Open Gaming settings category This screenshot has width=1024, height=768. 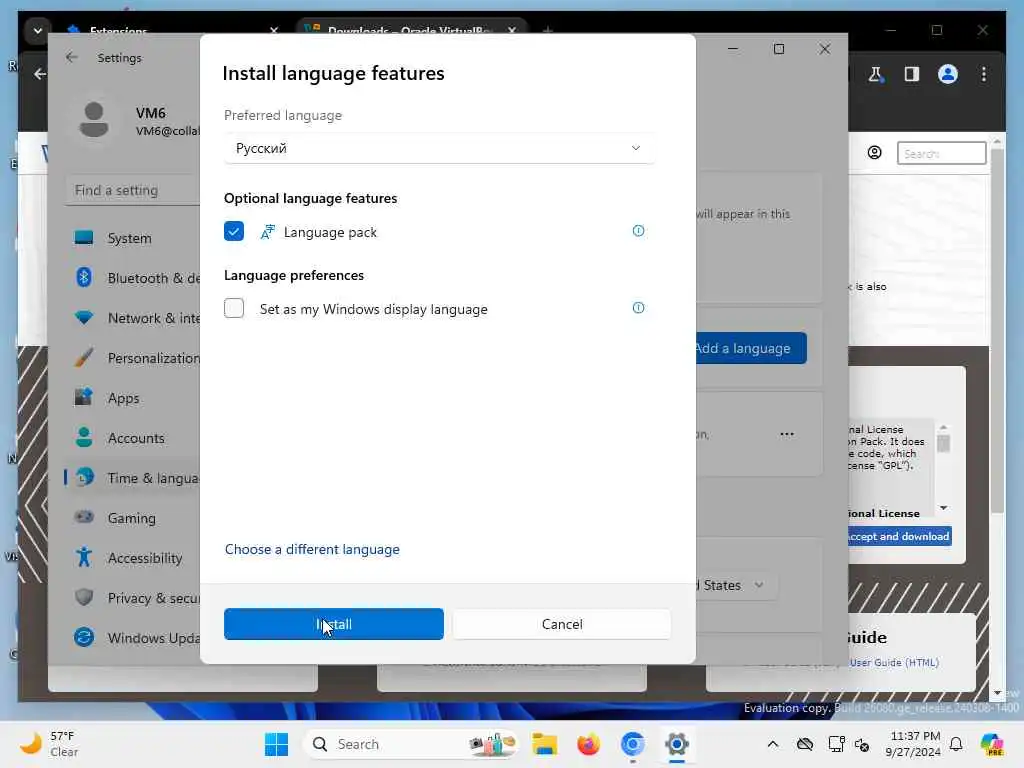coord(132,518)
